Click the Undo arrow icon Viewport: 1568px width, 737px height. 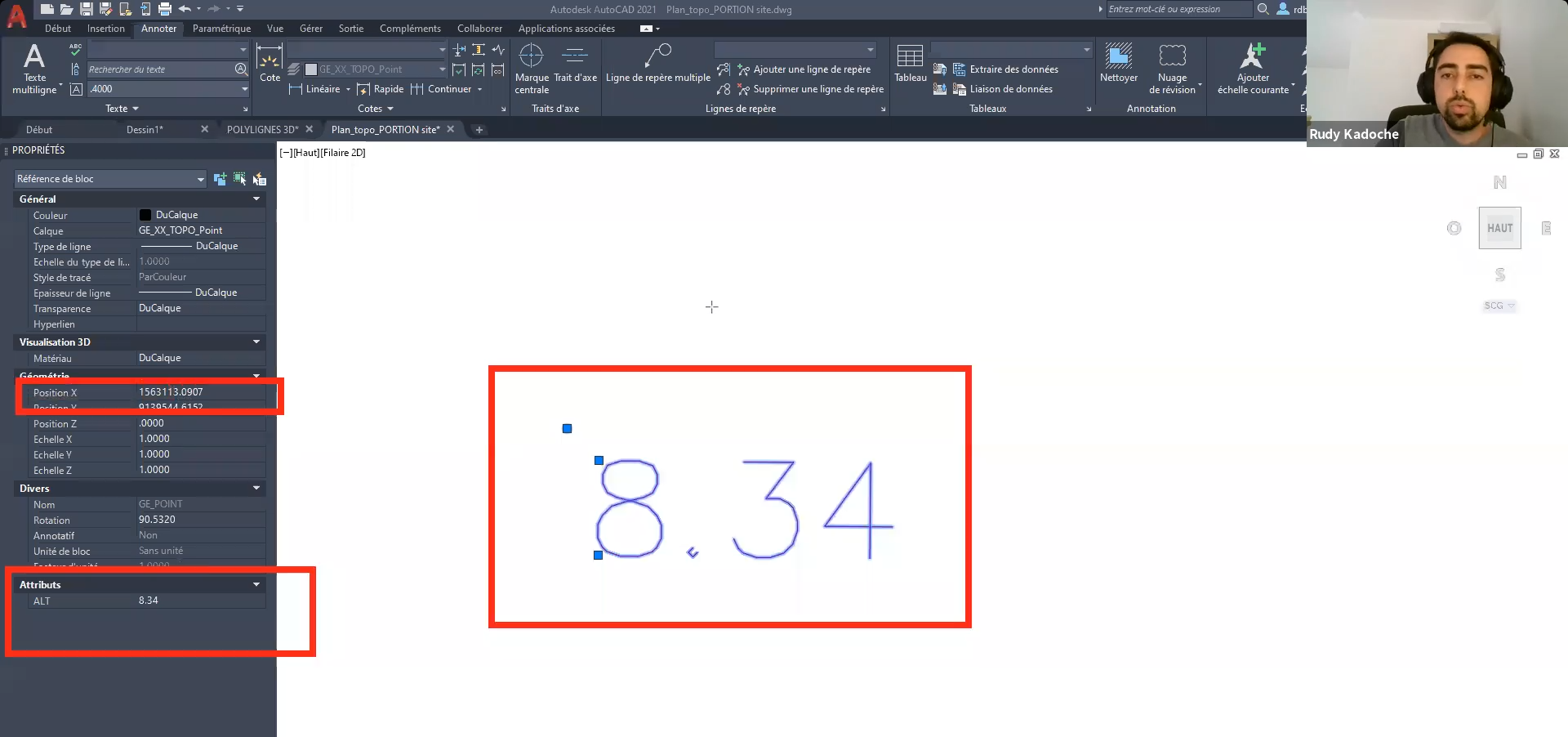point(185,9)
